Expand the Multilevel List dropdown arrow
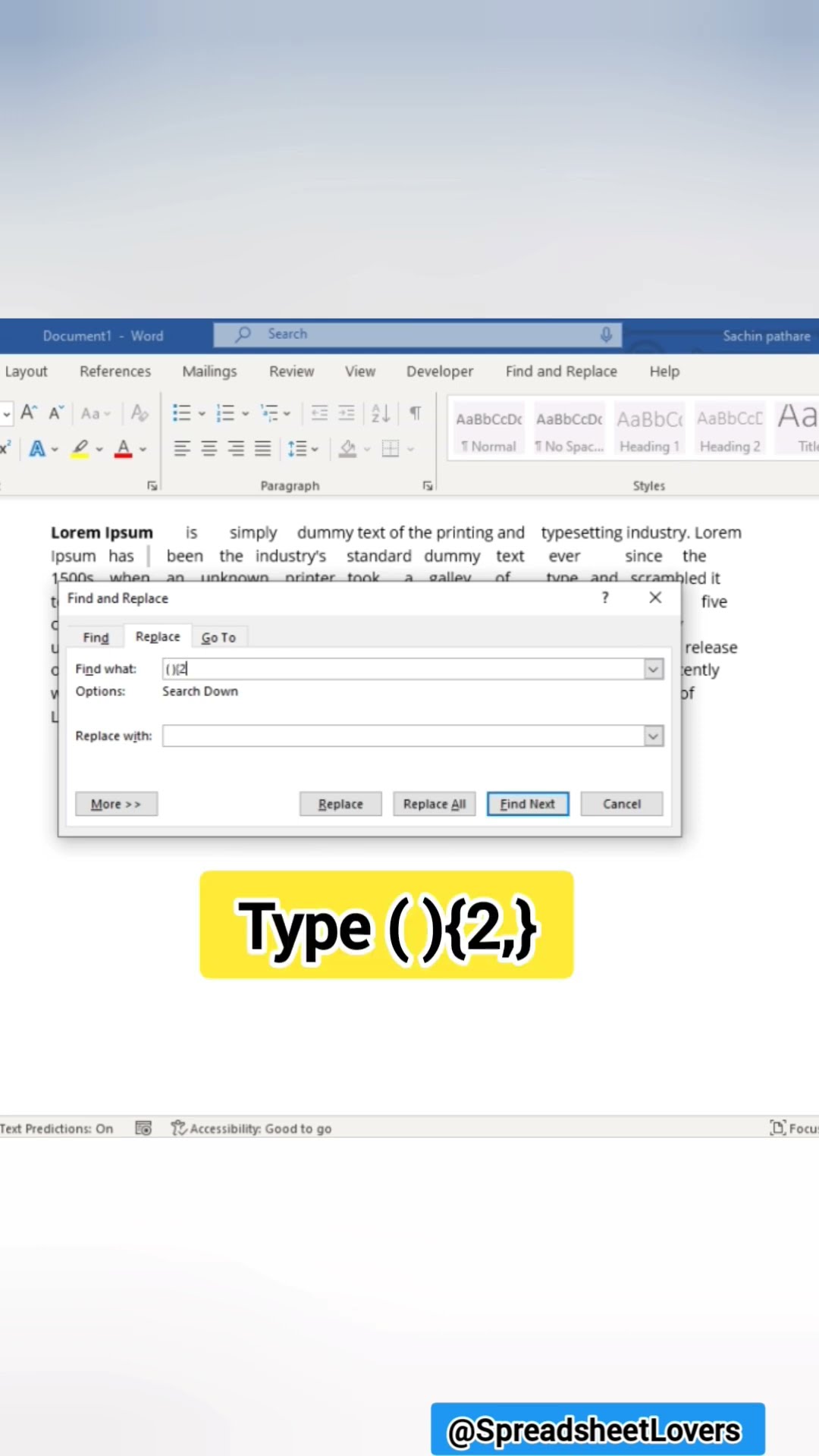The width and height of the screenshot is (819, 1456). click(x=287, y=414)
